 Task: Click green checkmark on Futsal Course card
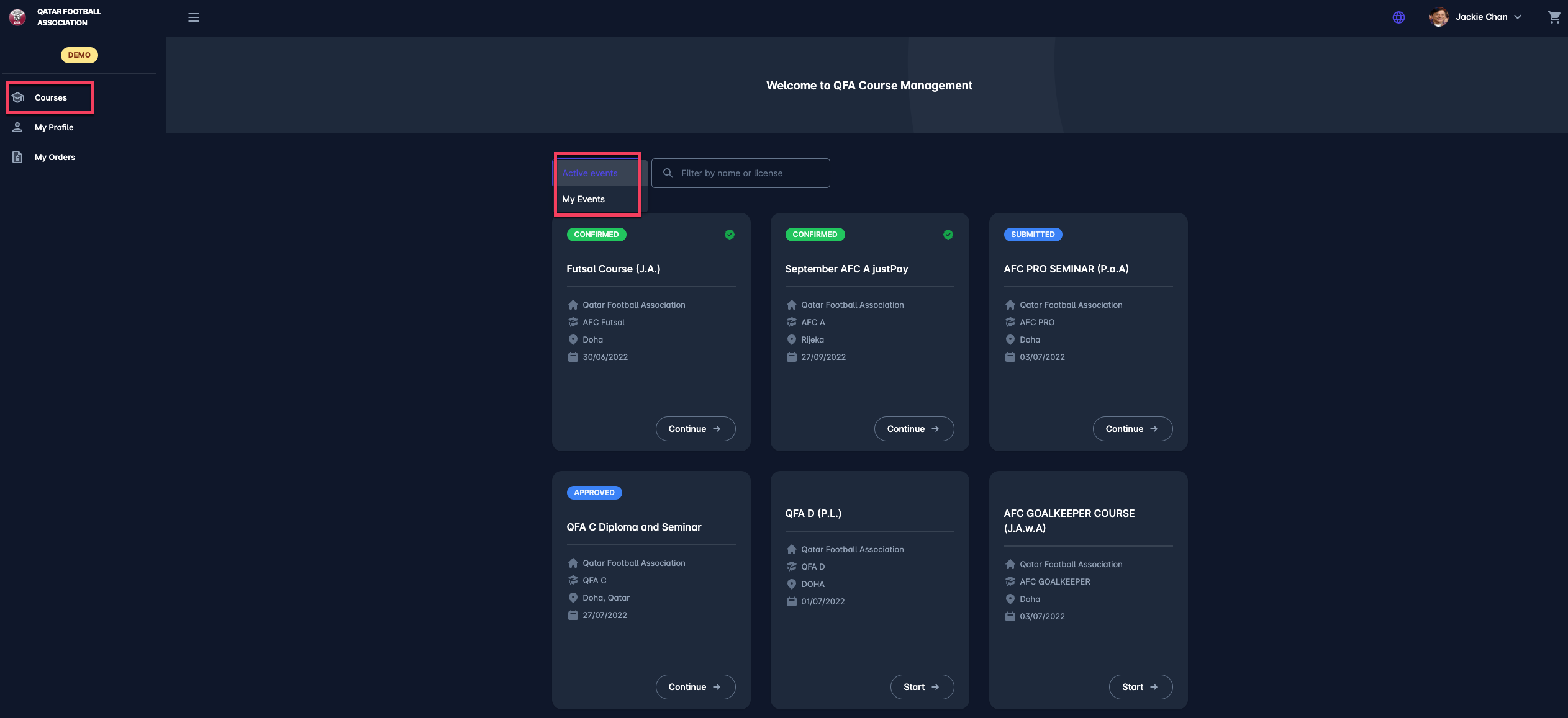[730, 235]
